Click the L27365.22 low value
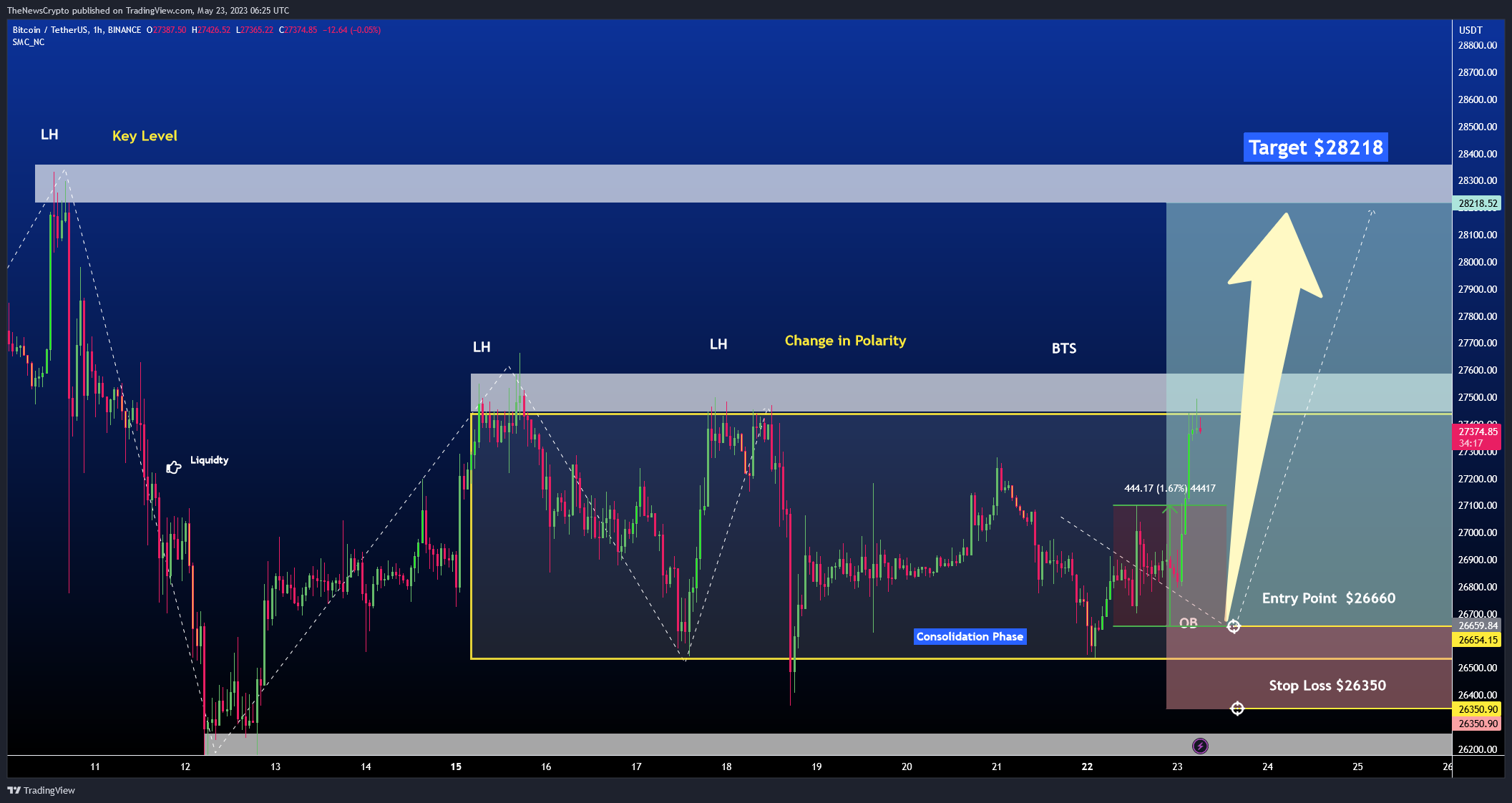The image size is (1512, 803). point(255,30)
